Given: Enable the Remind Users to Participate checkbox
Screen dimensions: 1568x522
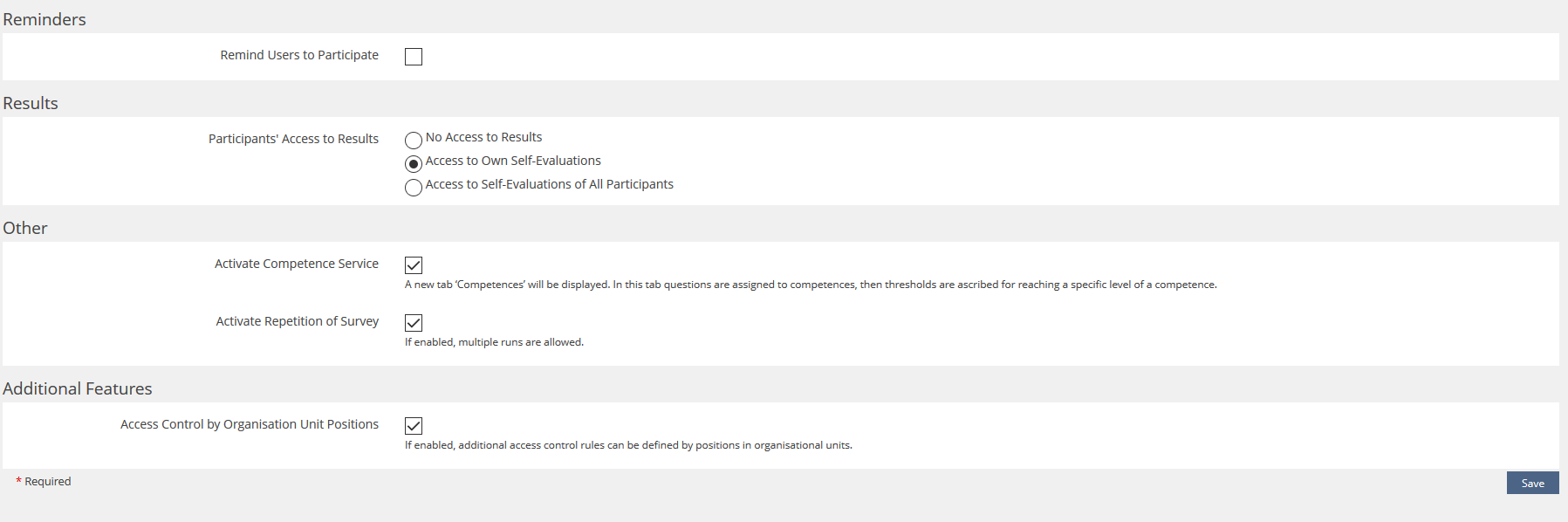Looking at the screenshot, I should click(414, 57).
